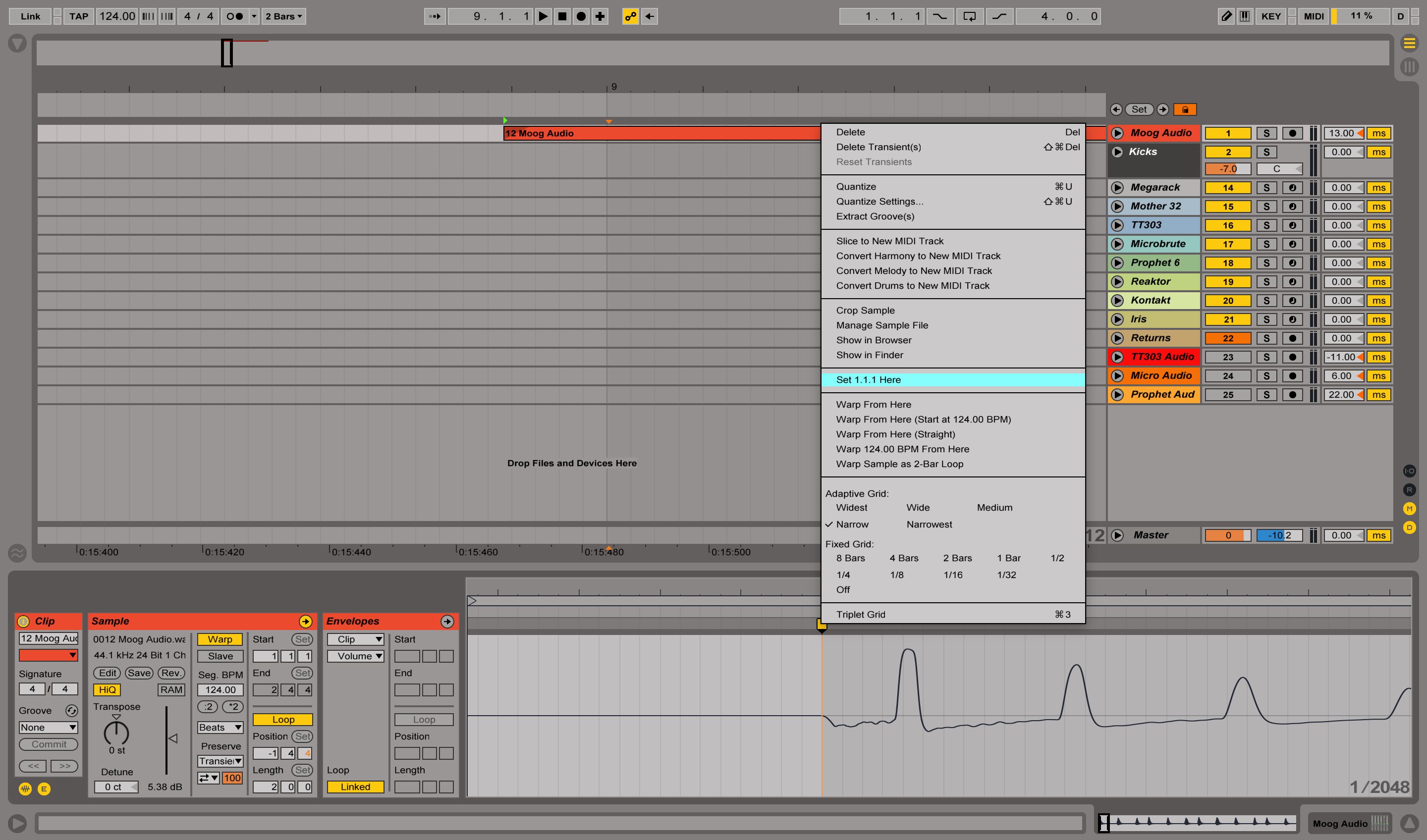This screenshot has width=1427, height=840.
Task: Toggle the Computer MIDI Keyboard icon
Action: tap(1245, 16)
